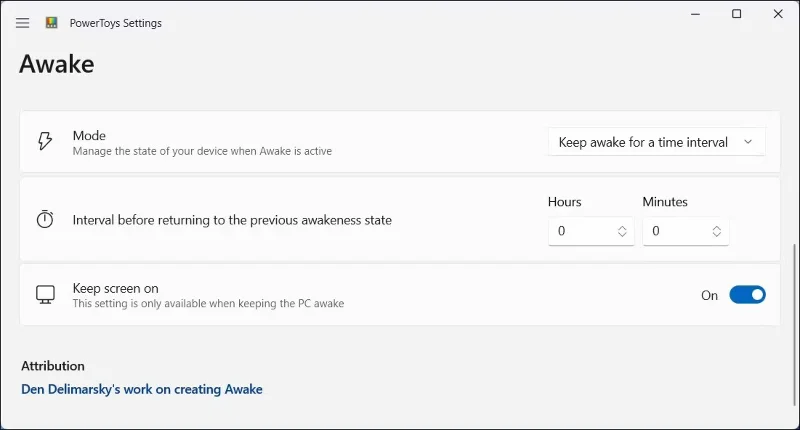This screenshot has height=430, width=800.
Task: Click the stopwatch icon beside Interval setting
Action: (45, 220)
